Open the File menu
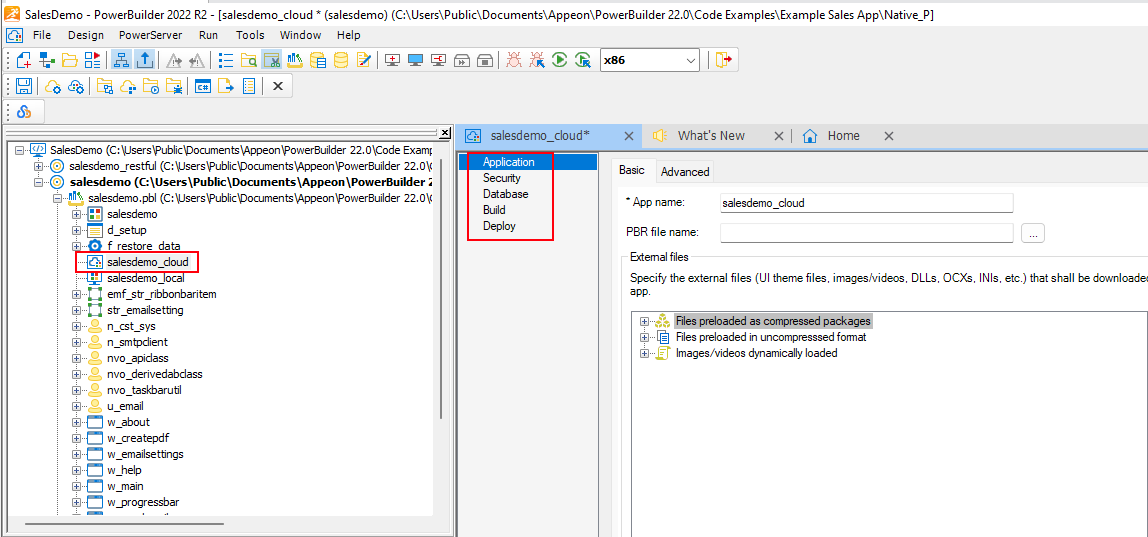The image size is (1148, 537). (x=42, y=35)
